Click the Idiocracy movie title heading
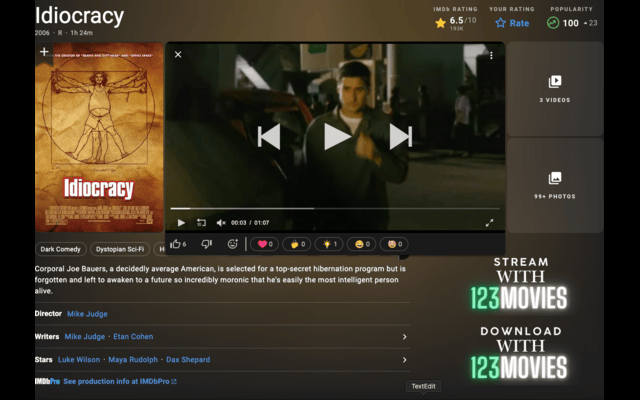This screenshot has width=640, height=400. point(80,16)
